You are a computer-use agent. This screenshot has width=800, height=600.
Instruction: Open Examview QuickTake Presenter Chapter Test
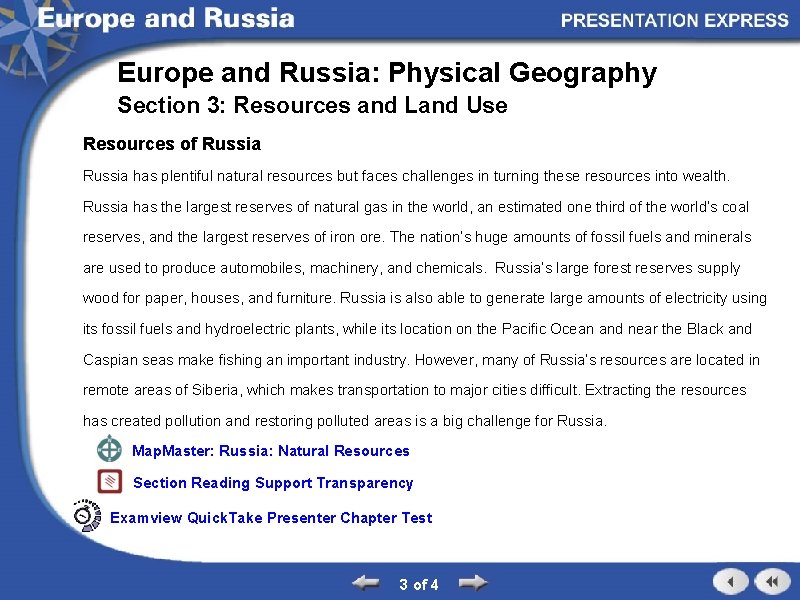coord(271,518)
